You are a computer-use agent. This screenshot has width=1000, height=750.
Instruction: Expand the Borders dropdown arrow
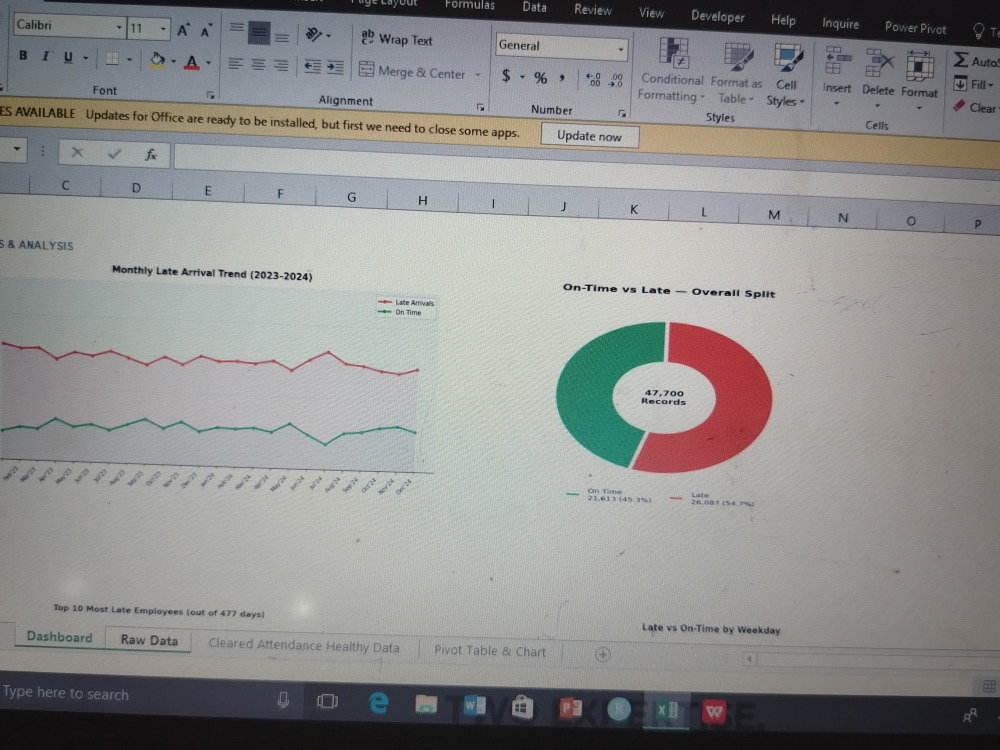point(129,60)
